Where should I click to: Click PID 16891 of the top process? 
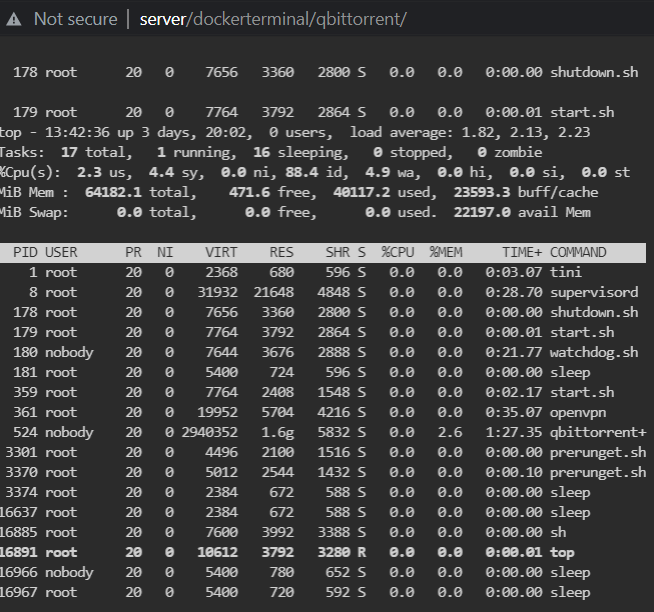[x=18, y=553]
